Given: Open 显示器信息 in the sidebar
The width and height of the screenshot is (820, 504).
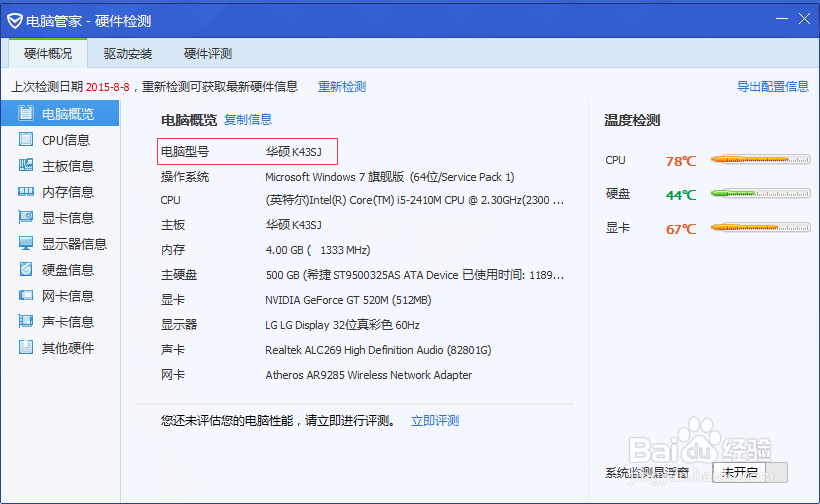Looking at the screenshot, I should pyautogui.click(x=60, y=244).
